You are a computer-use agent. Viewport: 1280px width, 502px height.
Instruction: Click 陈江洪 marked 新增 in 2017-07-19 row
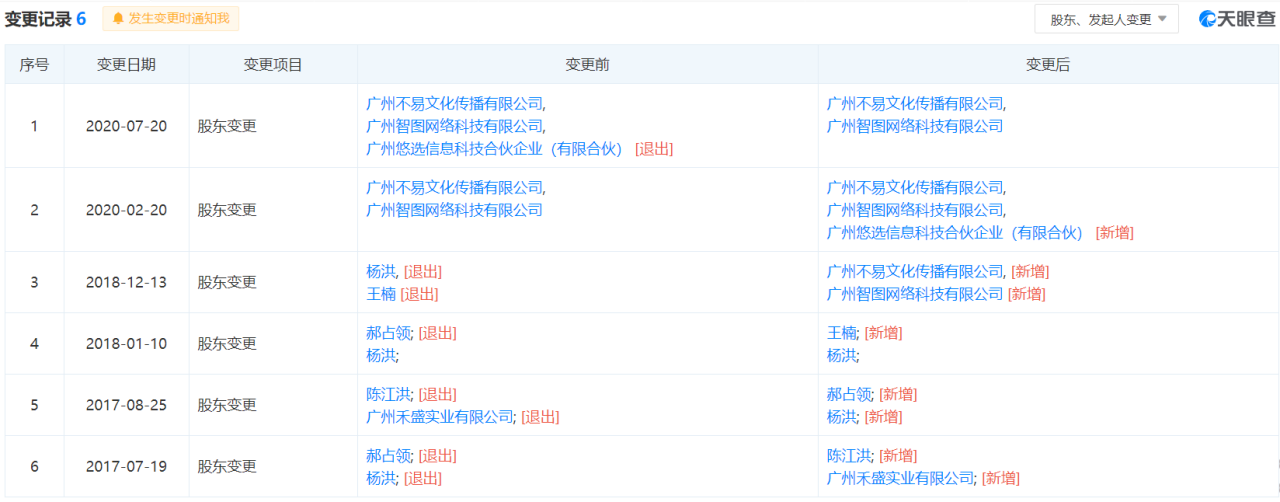tap(849, 456)
